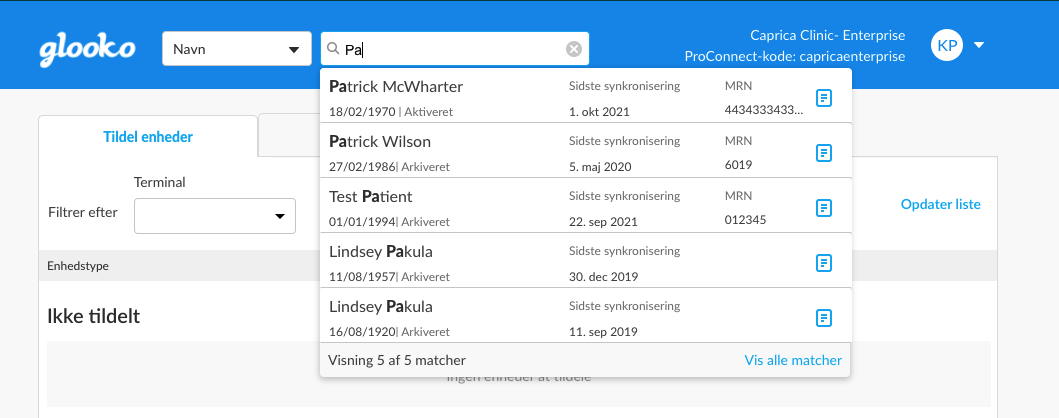
Task: Click Vis alle matcher link
Action: pos(793,360)
